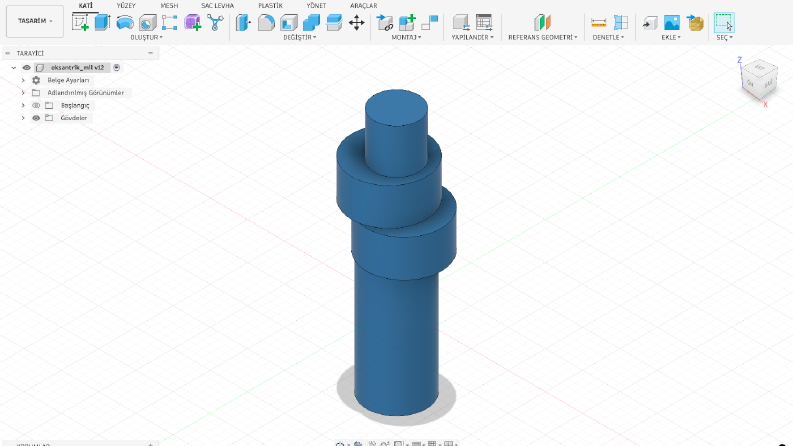Click the Insert Mesh icon in Ekle

695,22
